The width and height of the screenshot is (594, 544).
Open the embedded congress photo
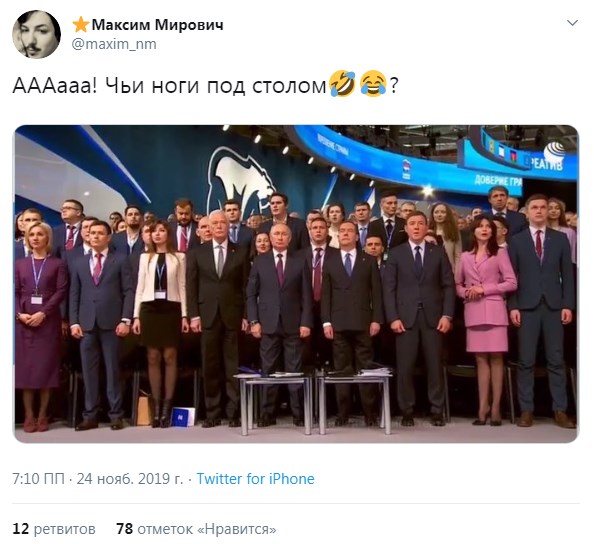297,284
